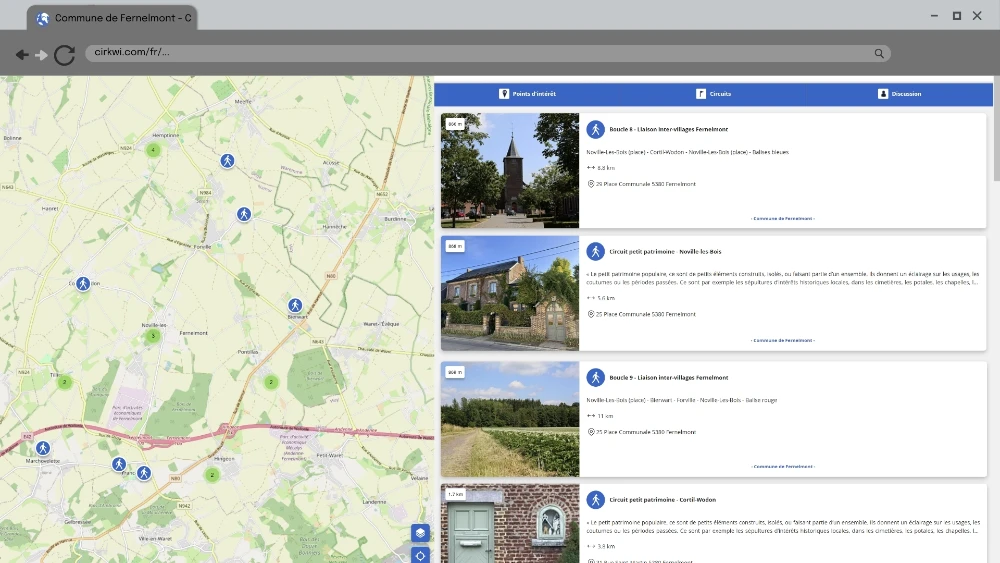
Task: Expand the cluster of 3 at Noville-les-Bois
Action: click(x=153, y=335)
